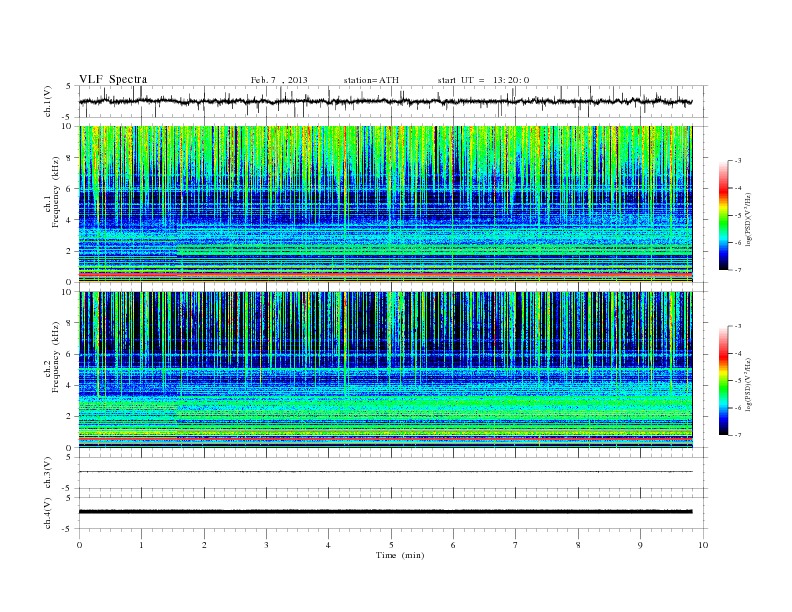792x612 pixels.
Task: Click the -5 label on ch.2 colorbar
Action: pos(738,381)
